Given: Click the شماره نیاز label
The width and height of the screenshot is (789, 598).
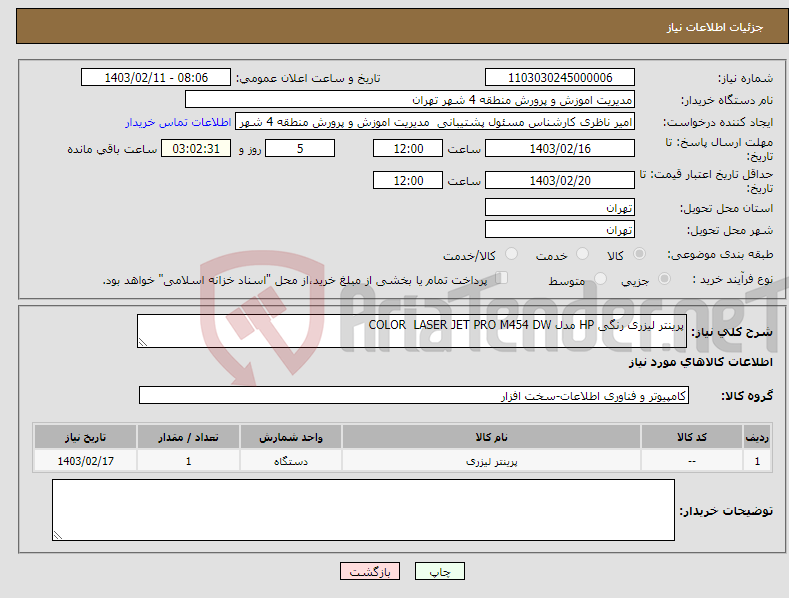Looking at the screenshot, I should [745, 78].
